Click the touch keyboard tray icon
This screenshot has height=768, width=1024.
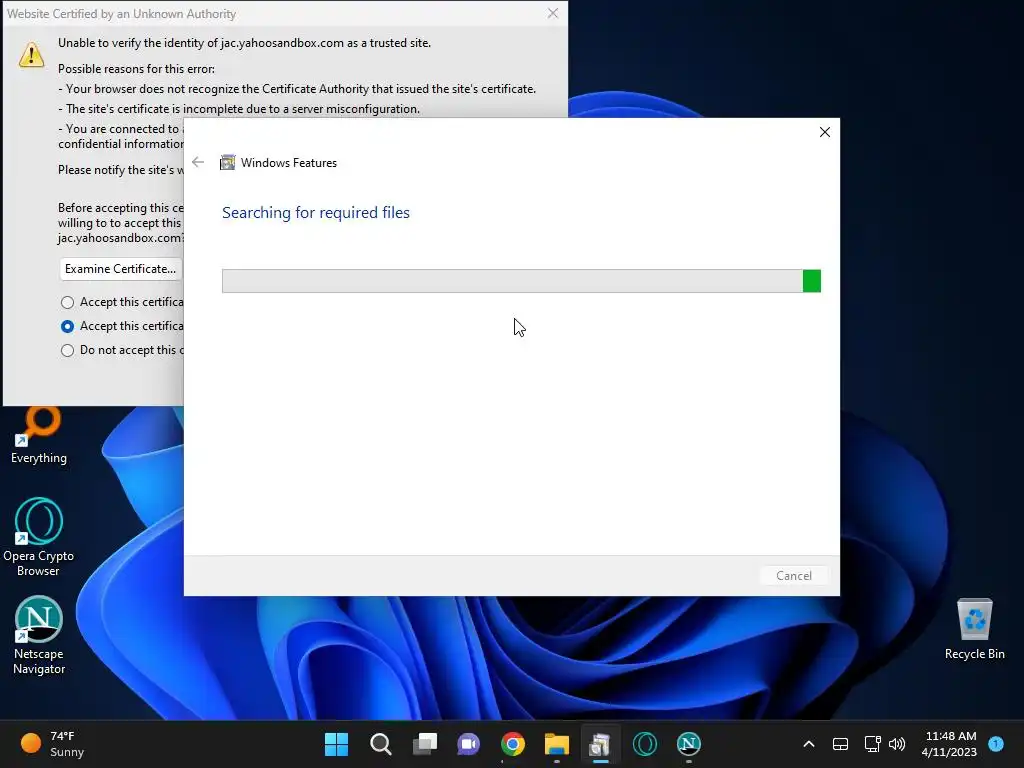(x=840, y=744)
